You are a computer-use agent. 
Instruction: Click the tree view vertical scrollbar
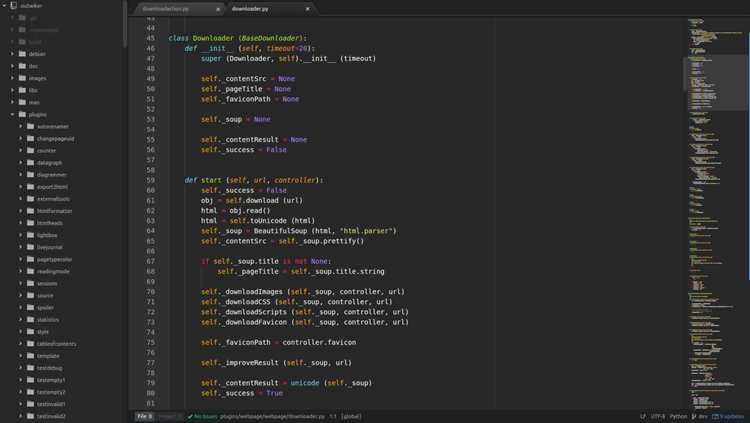pyautogui.click(x=125, y=24)
